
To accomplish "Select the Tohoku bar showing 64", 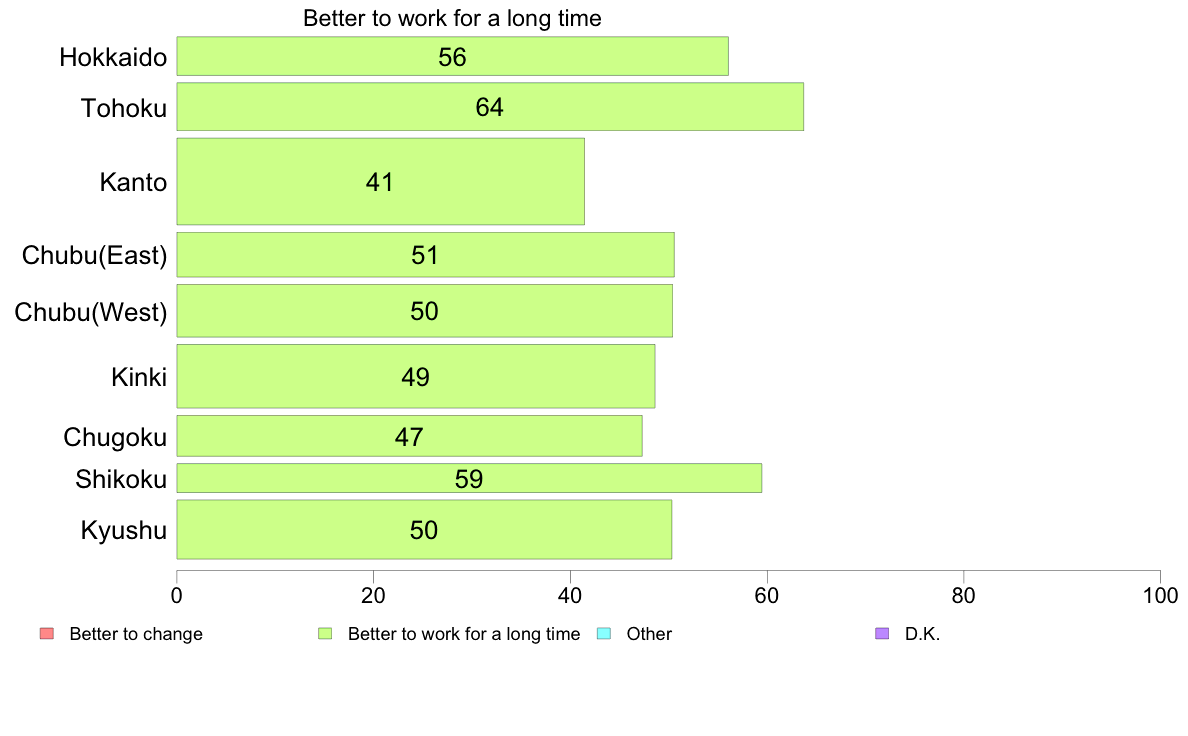I will tap(490, 107).
